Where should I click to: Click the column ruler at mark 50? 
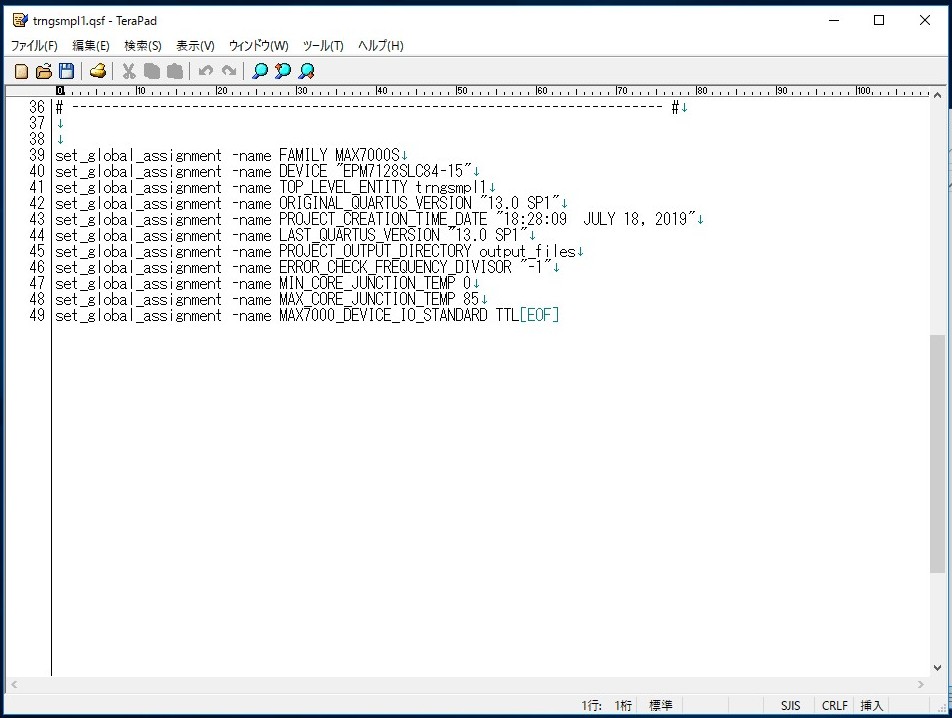click(x=461, y=91)
